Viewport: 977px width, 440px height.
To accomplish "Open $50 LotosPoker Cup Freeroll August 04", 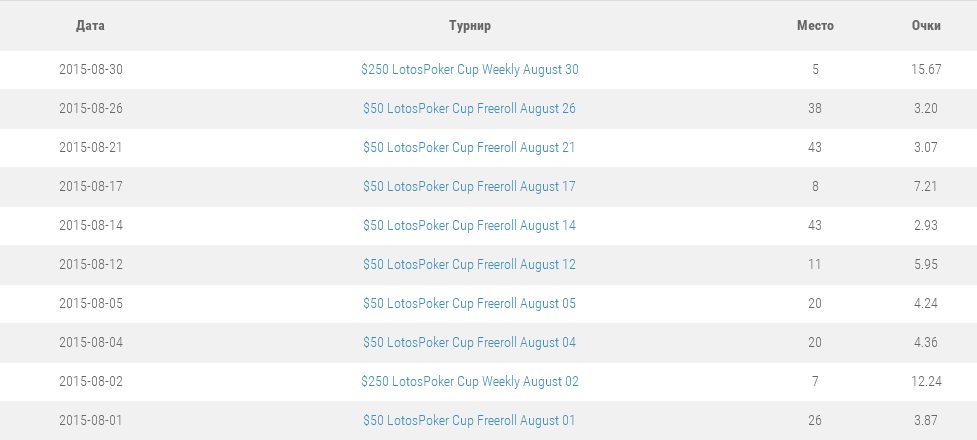I will [469, 343].
